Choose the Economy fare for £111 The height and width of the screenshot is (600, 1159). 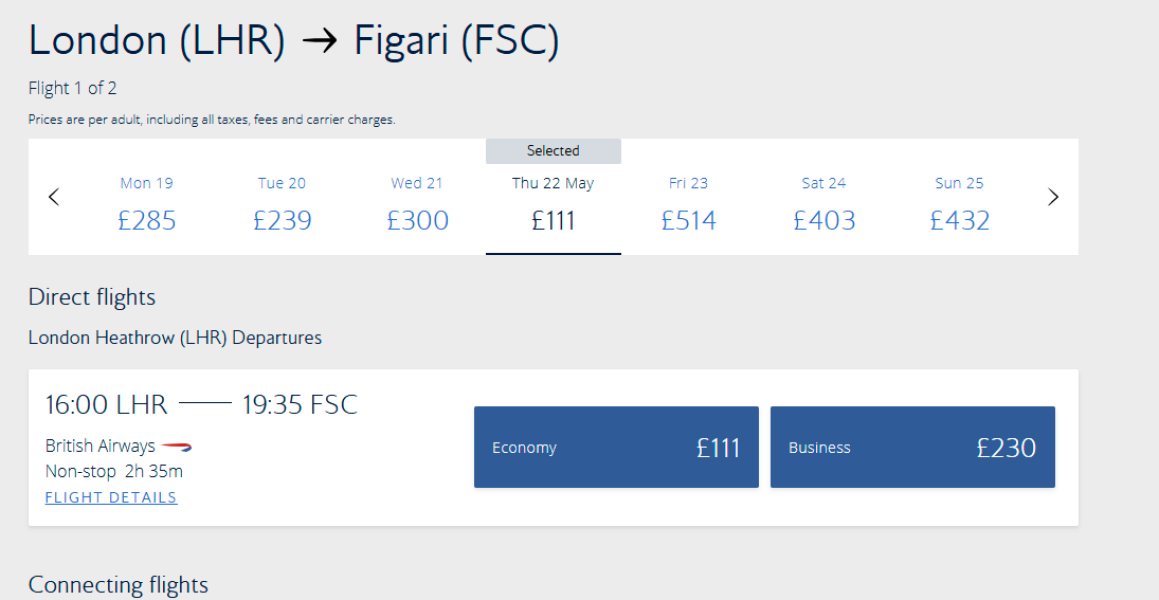616,447
